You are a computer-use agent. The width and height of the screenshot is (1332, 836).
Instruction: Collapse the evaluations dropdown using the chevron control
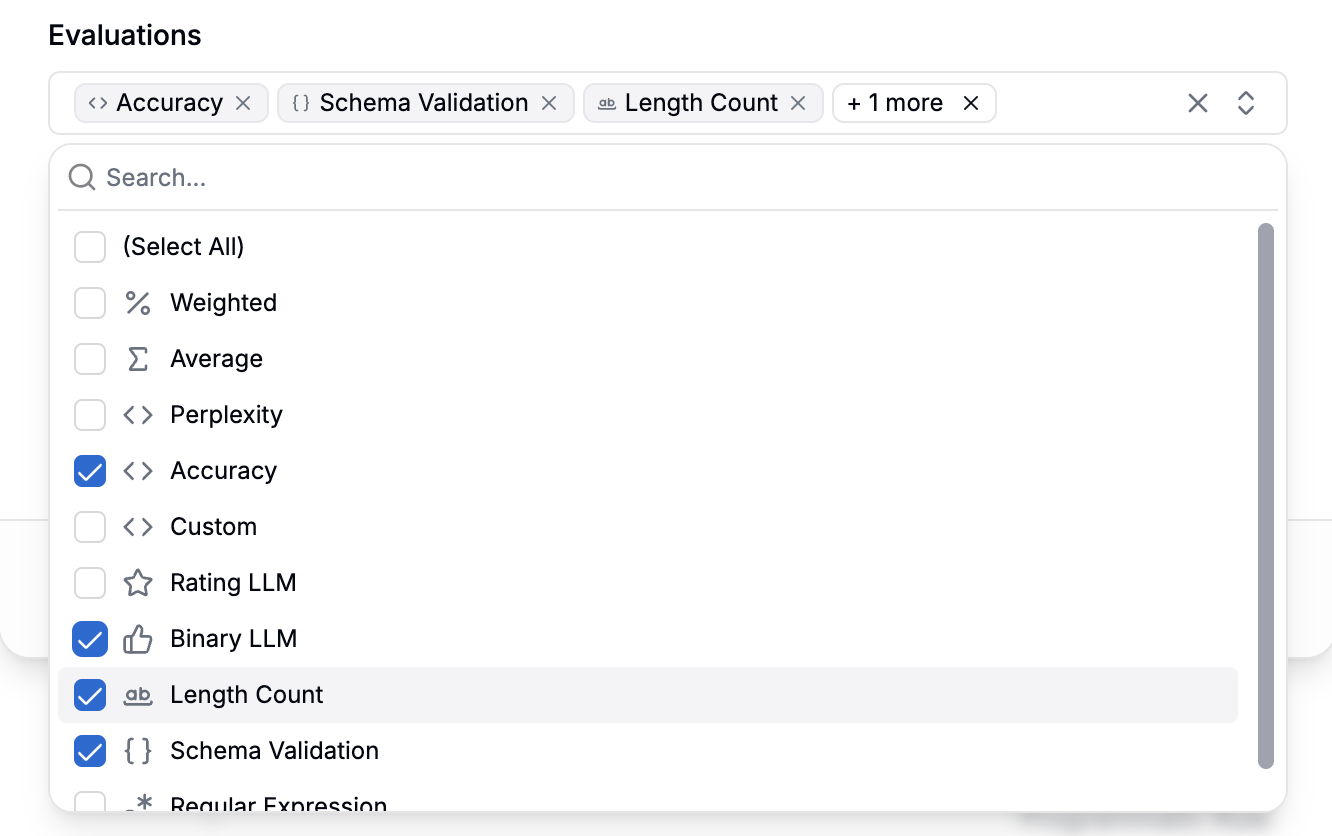tap(1247, 103)
